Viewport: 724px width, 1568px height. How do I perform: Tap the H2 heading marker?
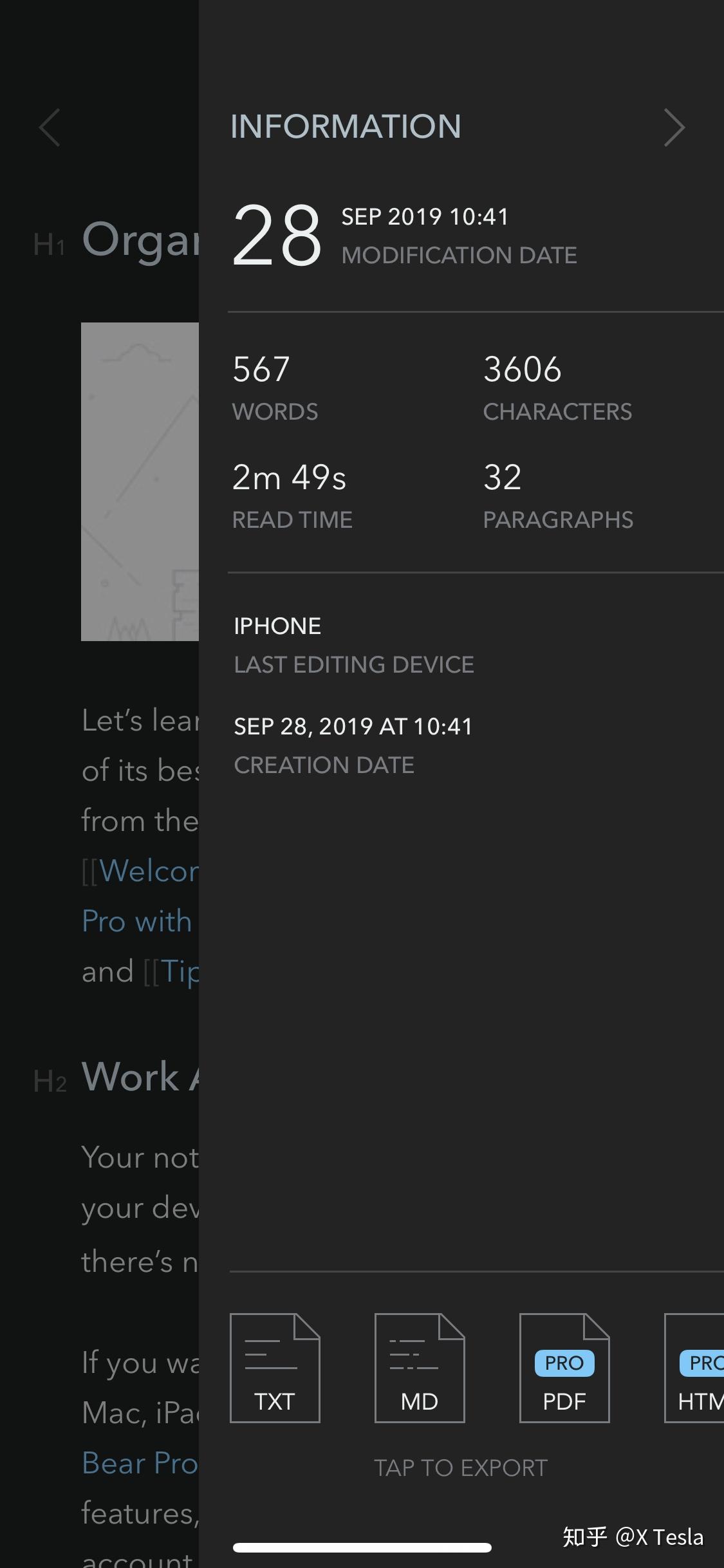(50, 1081)
